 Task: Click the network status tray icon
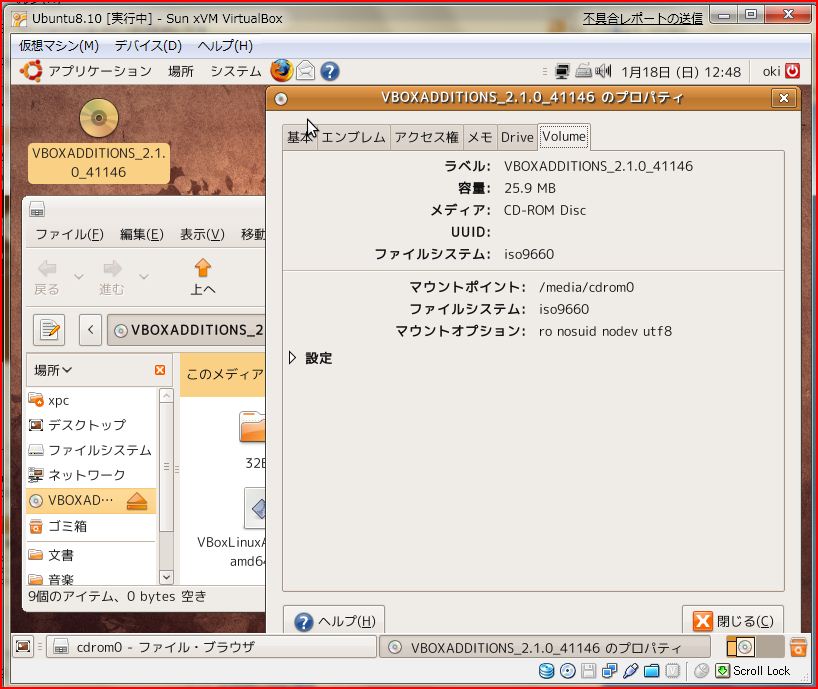[x=562, y=71]
